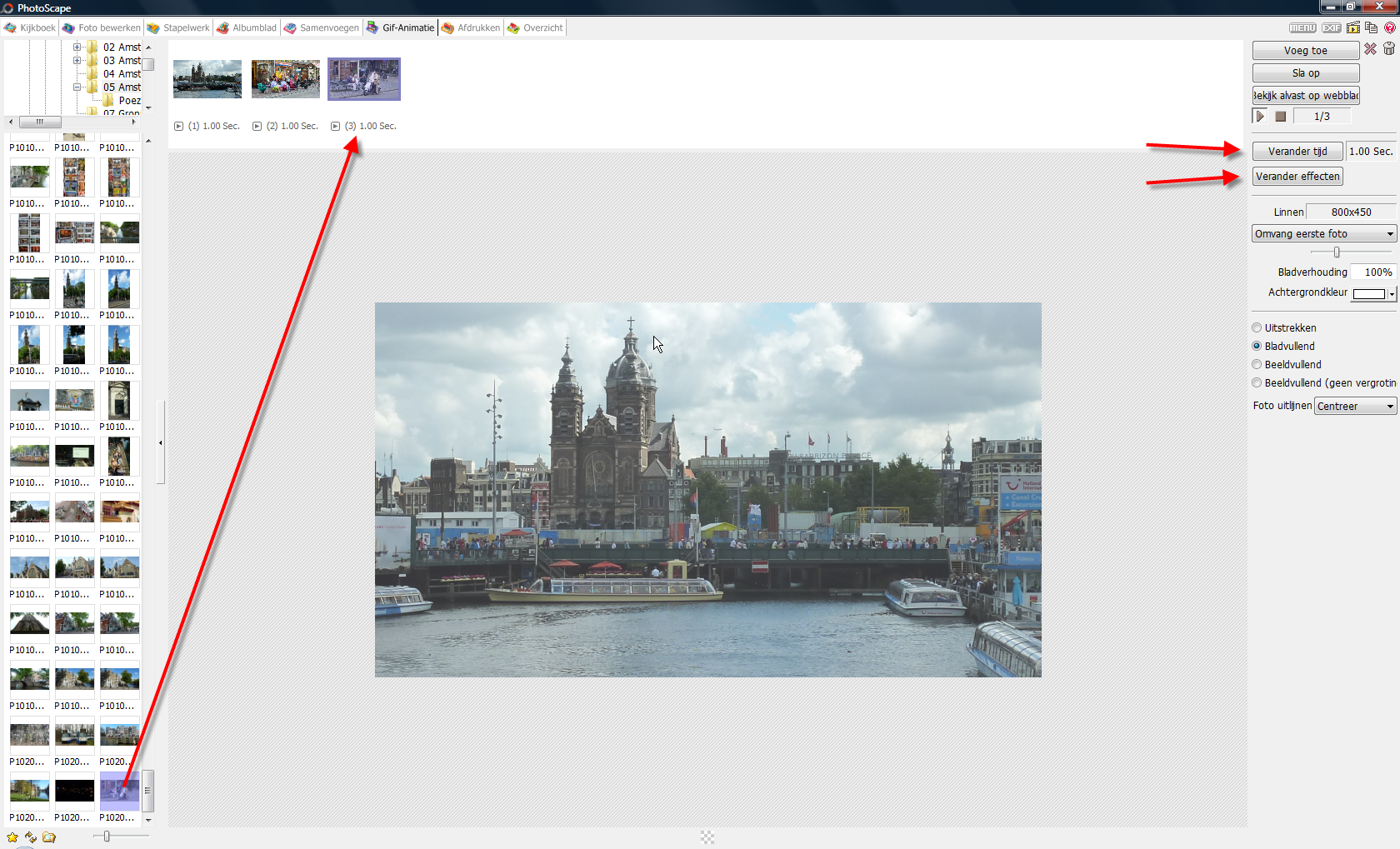Viewport: 1400px width, 849px height.
Task: Select the Beeldvullend radio option
Action: [x=1257, y=364]
